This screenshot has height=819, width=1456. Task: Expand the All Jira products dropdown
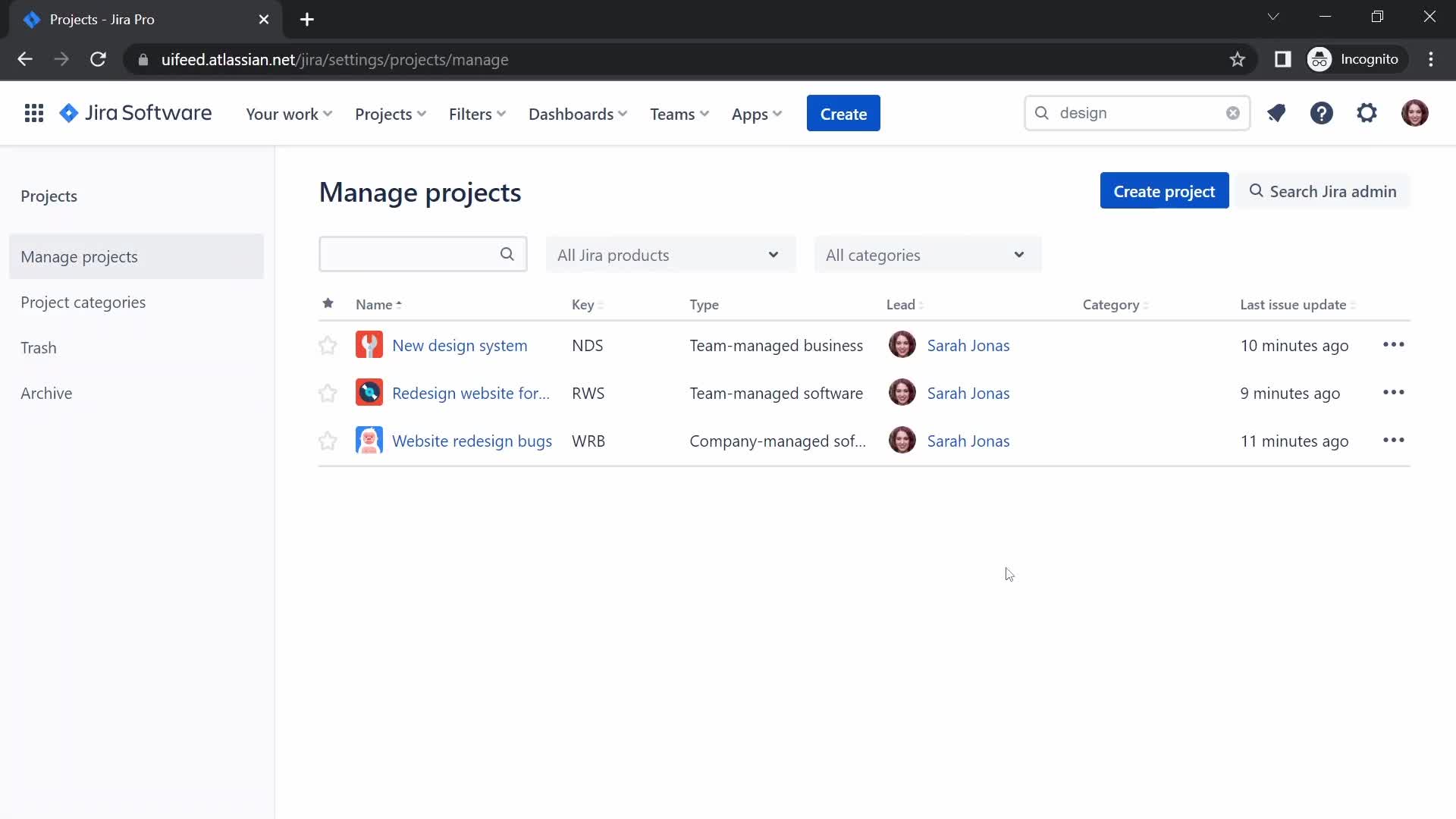[x=670, y=255]
